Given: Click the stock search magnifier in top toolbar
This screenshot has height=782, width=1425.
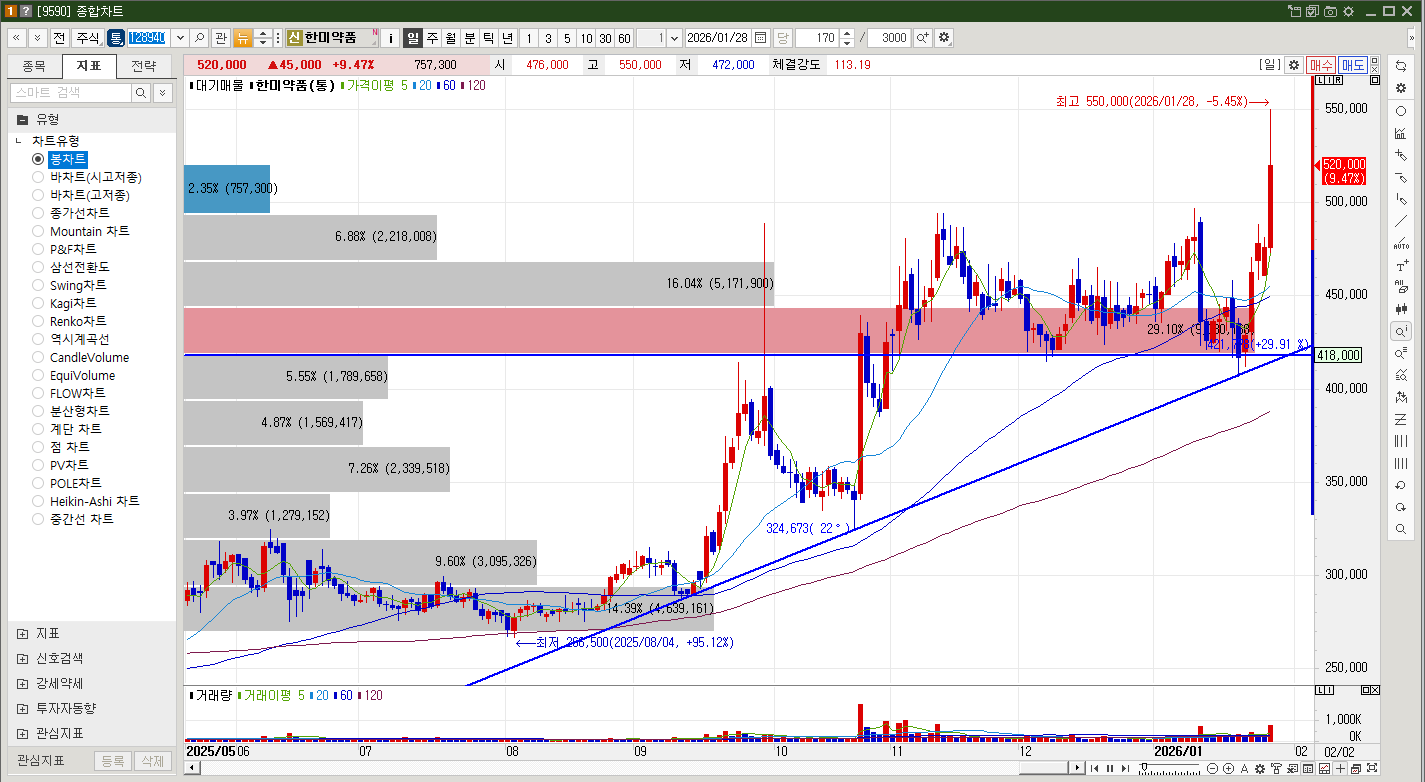Looking at the screenshot, I should [x=200, y=38].
